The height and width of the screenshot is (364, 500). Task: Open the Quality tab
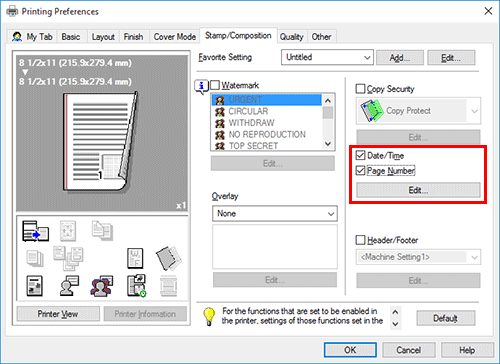point(291,37)
